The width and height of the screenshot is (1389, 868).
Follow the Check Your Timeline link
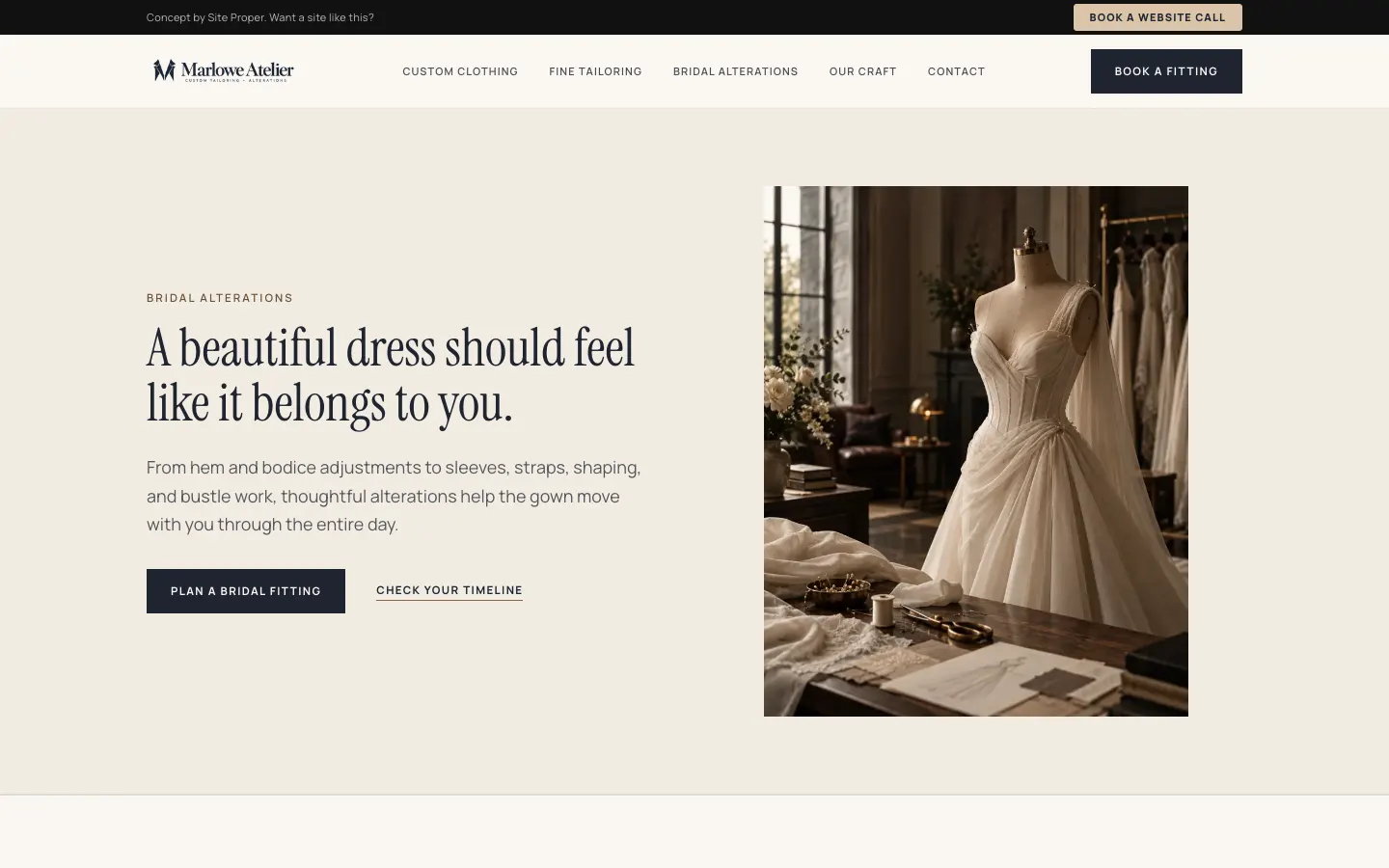tap(449, 590)
